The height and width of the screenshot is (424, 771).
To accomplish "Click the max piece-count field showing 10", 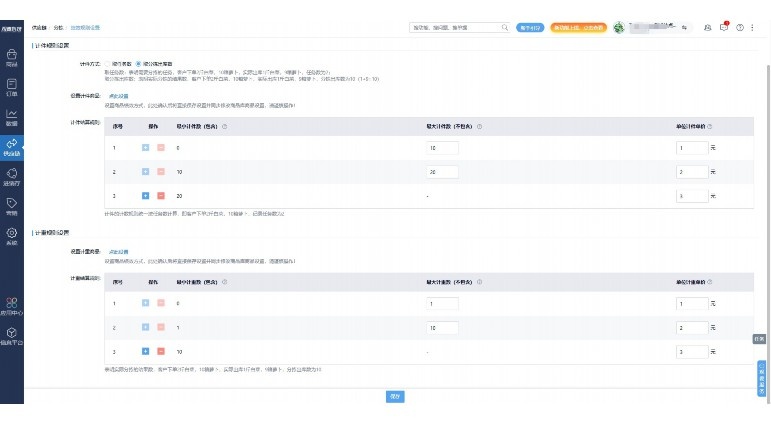I will 442,148.
